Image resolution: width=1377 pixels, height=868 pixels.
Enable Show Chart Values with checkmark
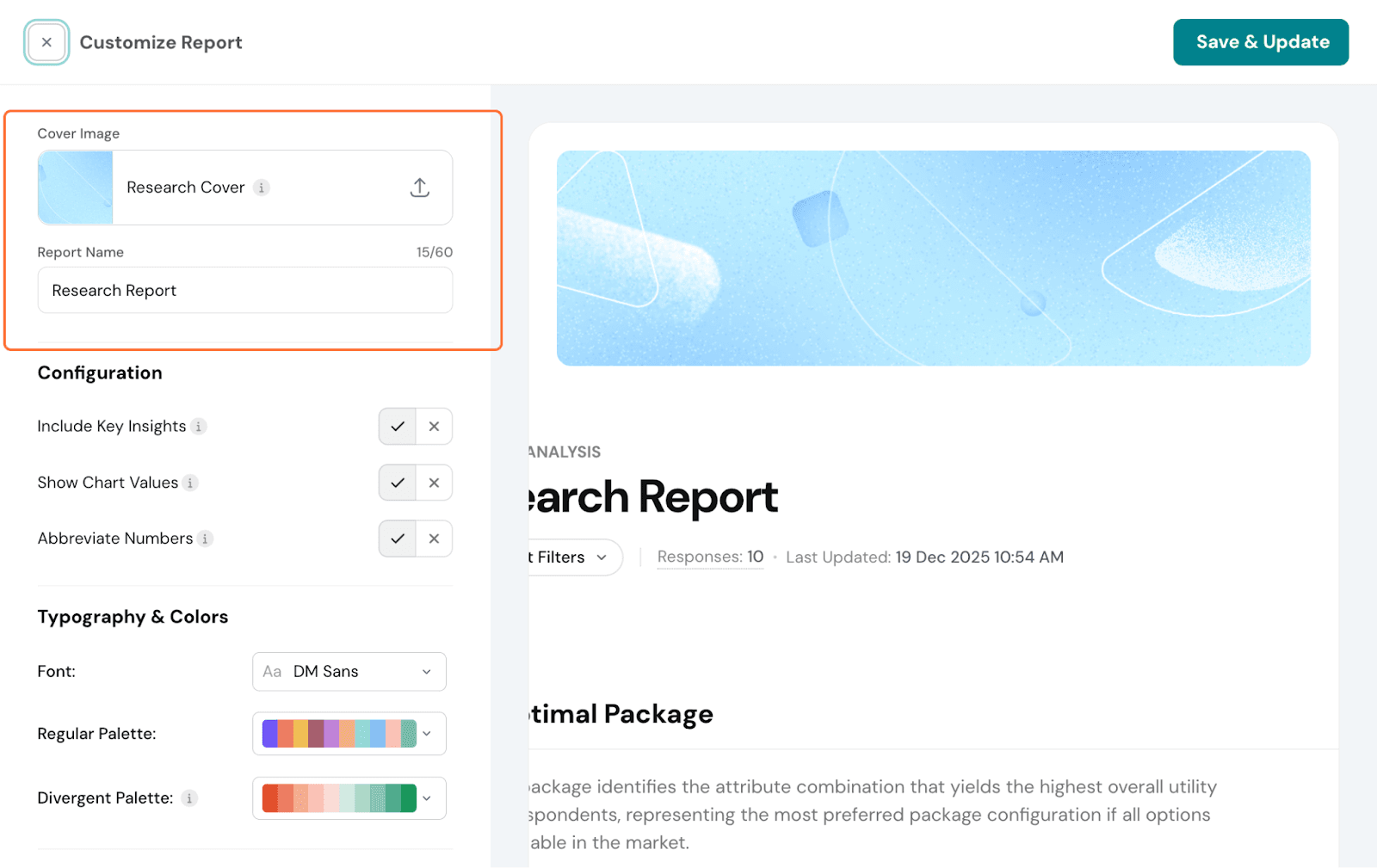398,483
